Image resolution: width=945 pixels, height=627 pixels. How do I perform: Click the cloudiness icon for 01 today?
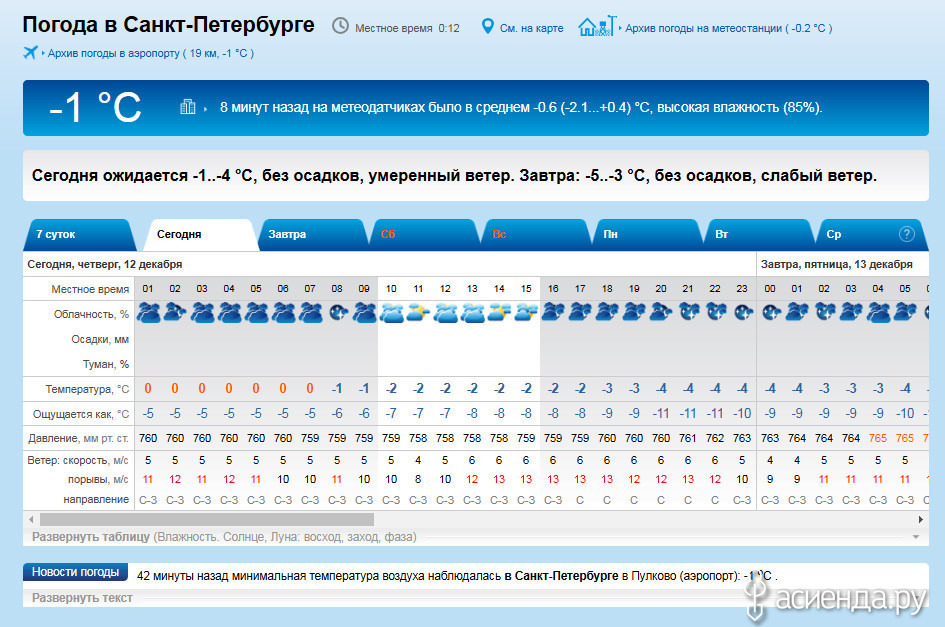click(148, 313)
